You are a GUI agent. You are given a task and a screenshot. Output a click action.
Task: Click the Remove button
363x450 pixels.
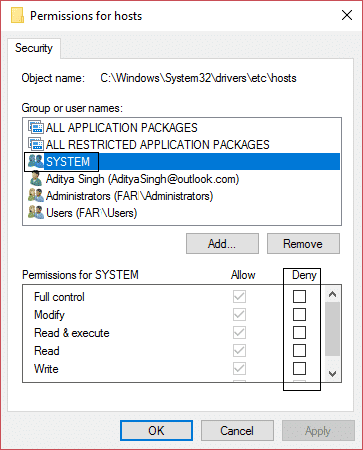point(303,244)
